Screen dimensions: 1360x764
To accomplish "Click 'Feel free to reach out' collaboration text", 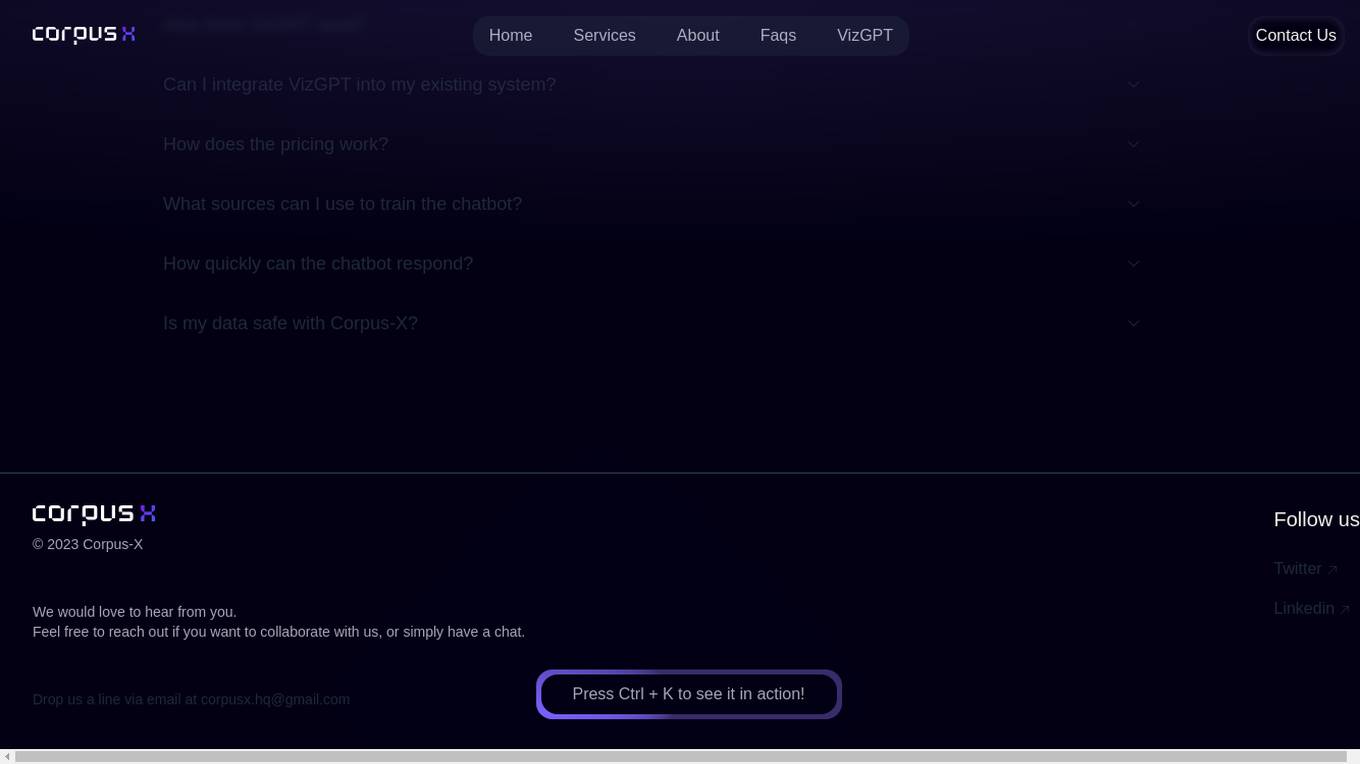I will coord(278,632).
